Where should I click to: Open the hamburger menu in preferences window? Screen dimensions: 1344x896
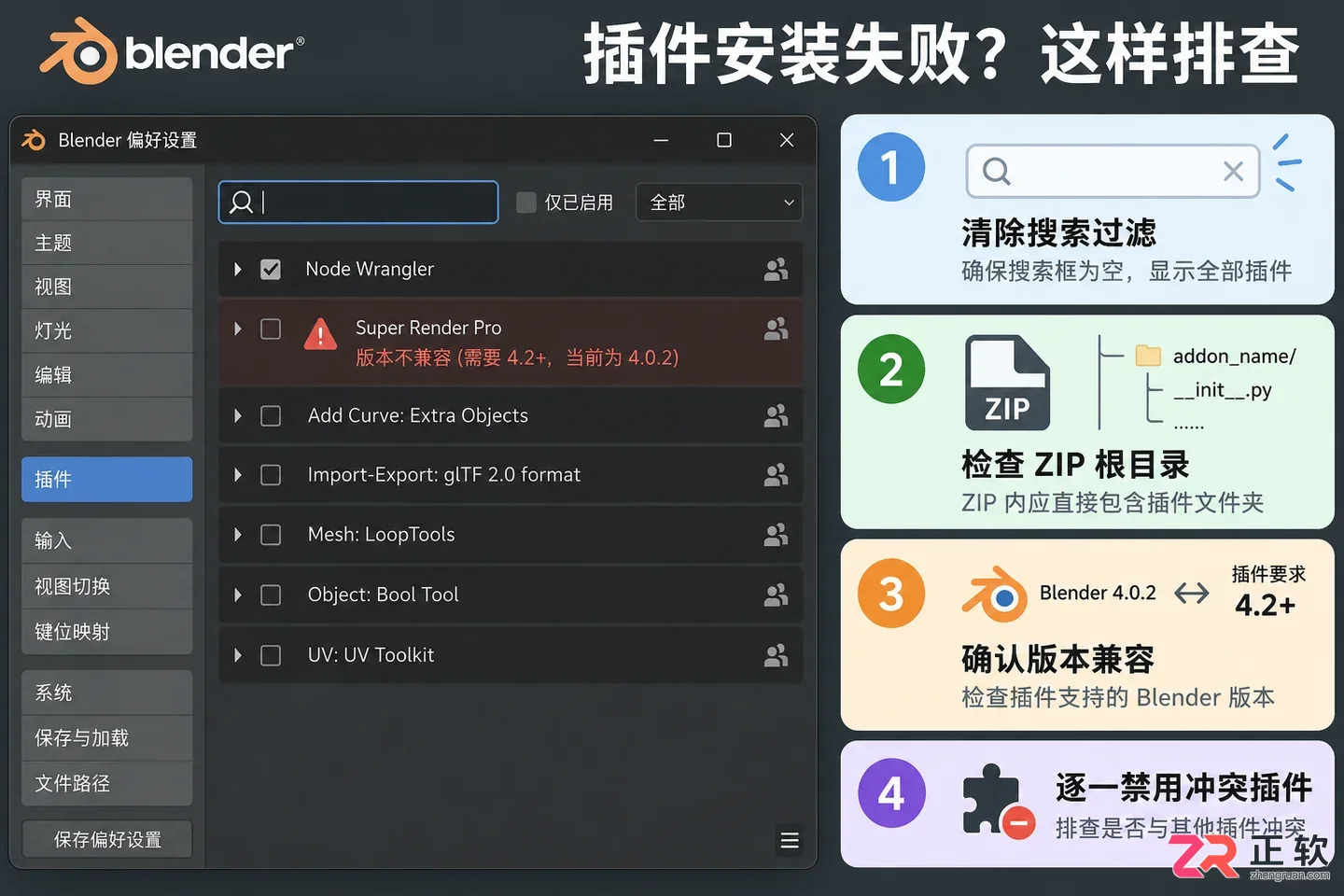coord(790,840)
